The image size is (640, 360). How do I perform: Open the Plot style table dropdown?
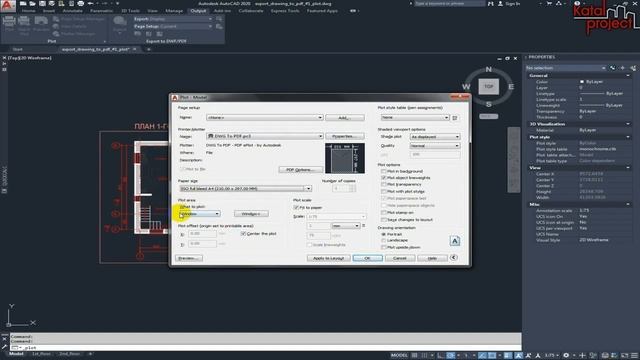click(x=415, y=118)
